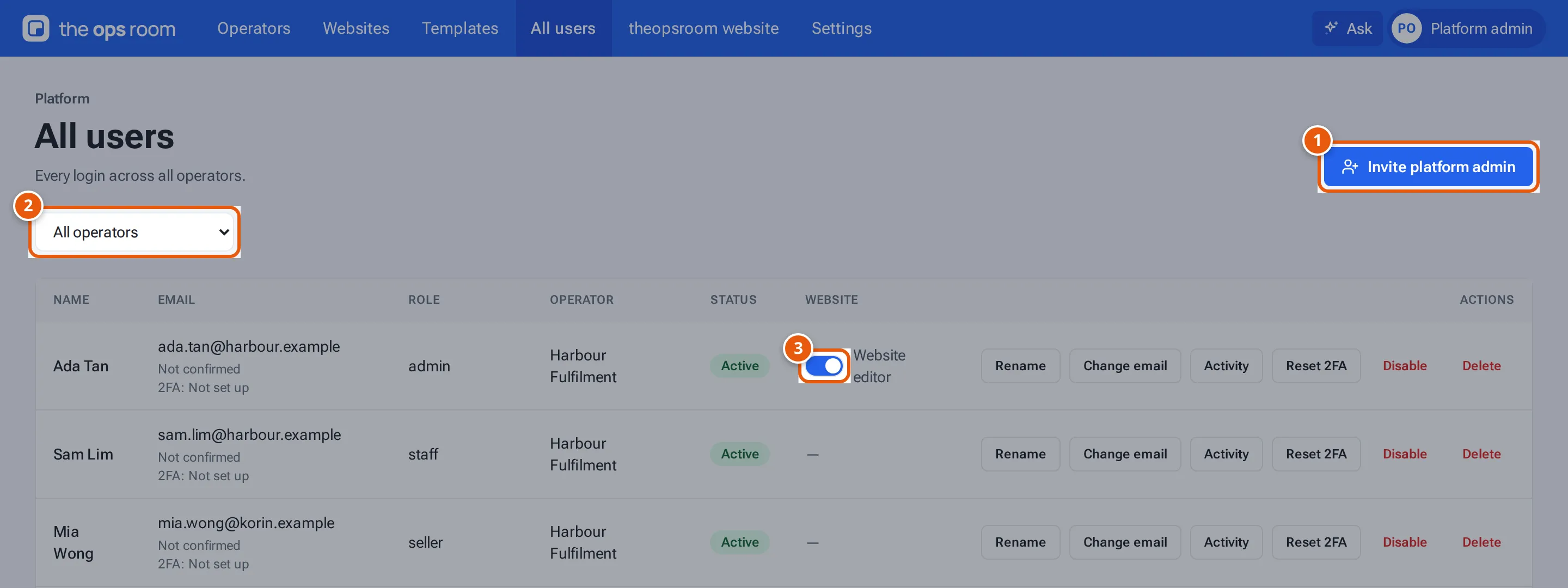
Task: Delete Ada Tan's account
Action: point(1481,366)
